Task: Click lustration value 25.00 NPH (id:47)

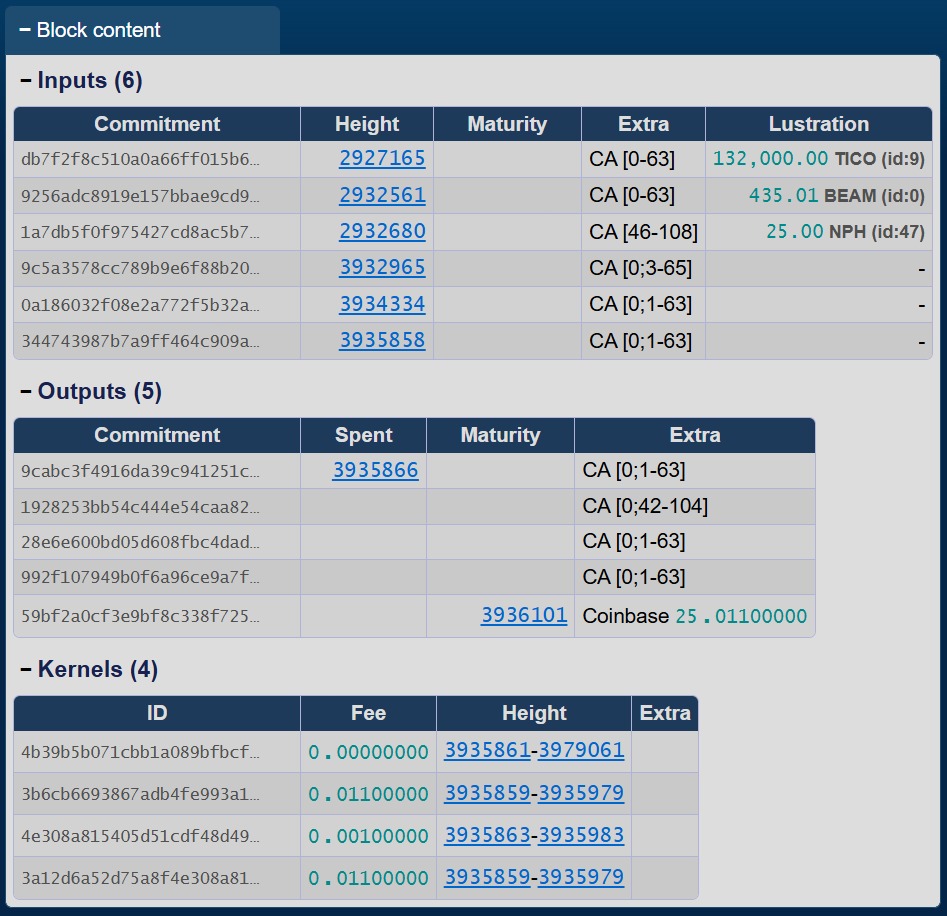Action: (846, 232)
